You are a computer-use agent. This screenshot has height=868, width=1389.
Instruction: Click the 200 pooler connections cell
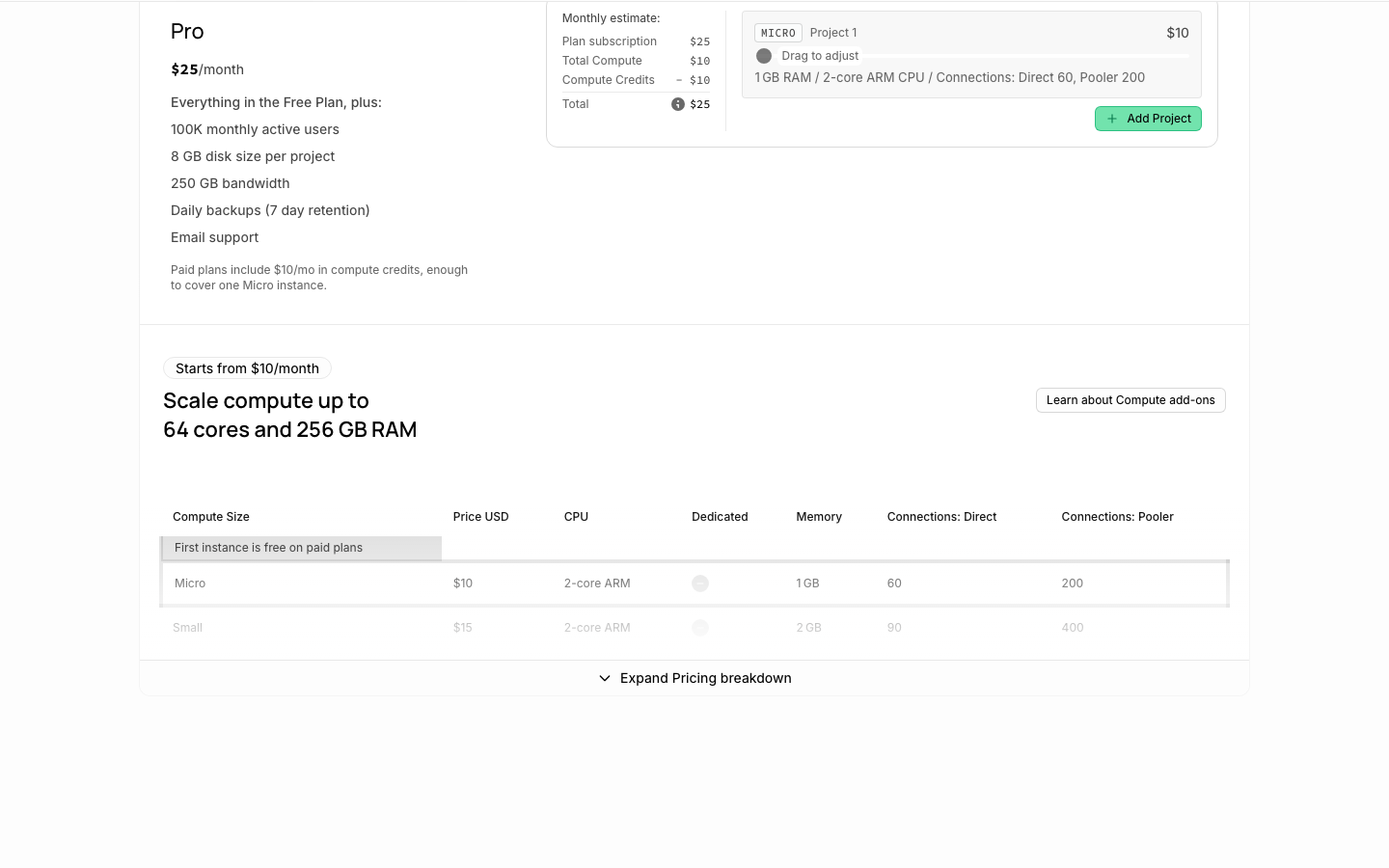(x=1073, y=583)
